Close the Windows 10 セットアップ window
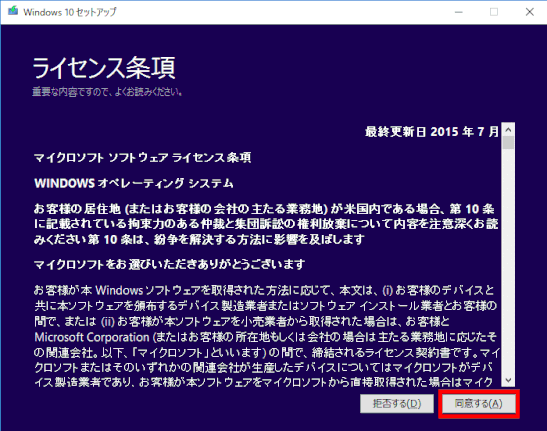 pos(530,12)
